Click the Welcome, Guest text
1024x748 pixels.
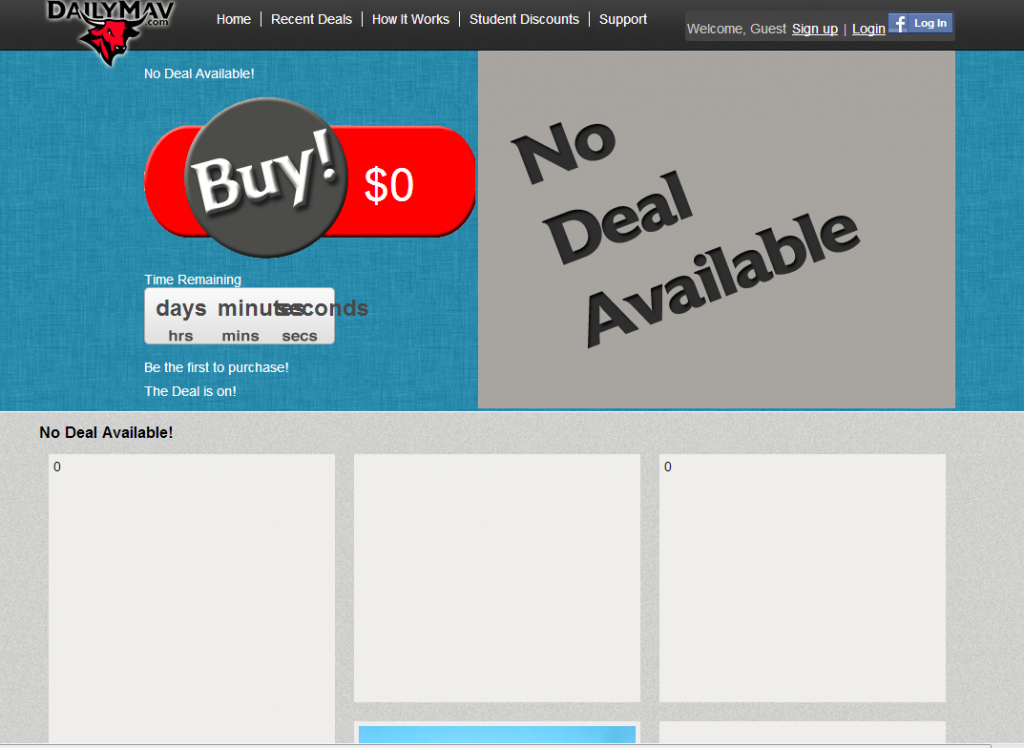736,29
